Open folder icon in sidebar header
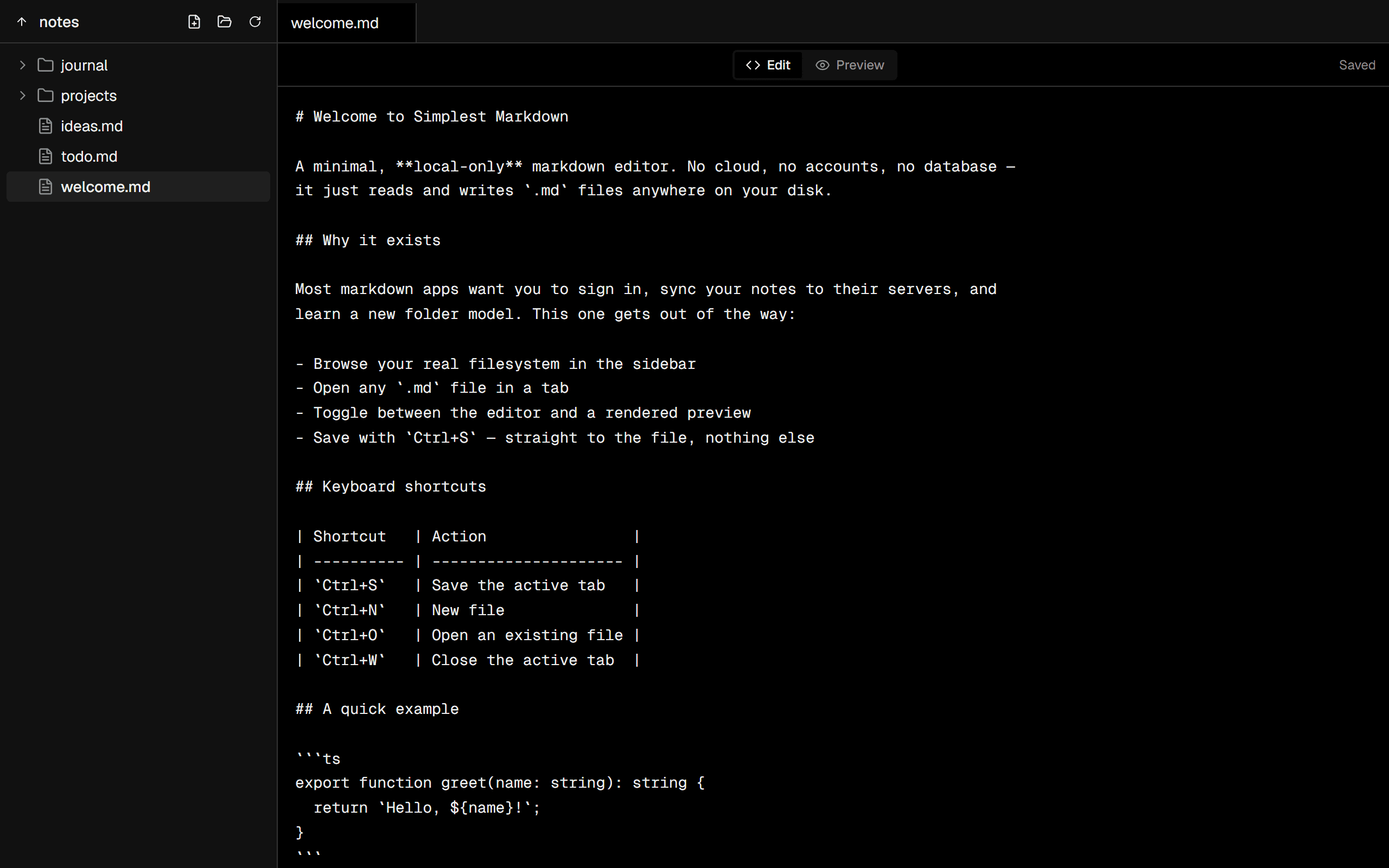The width and height of the screenshot is (1389, 868). (x=225, y=22)
